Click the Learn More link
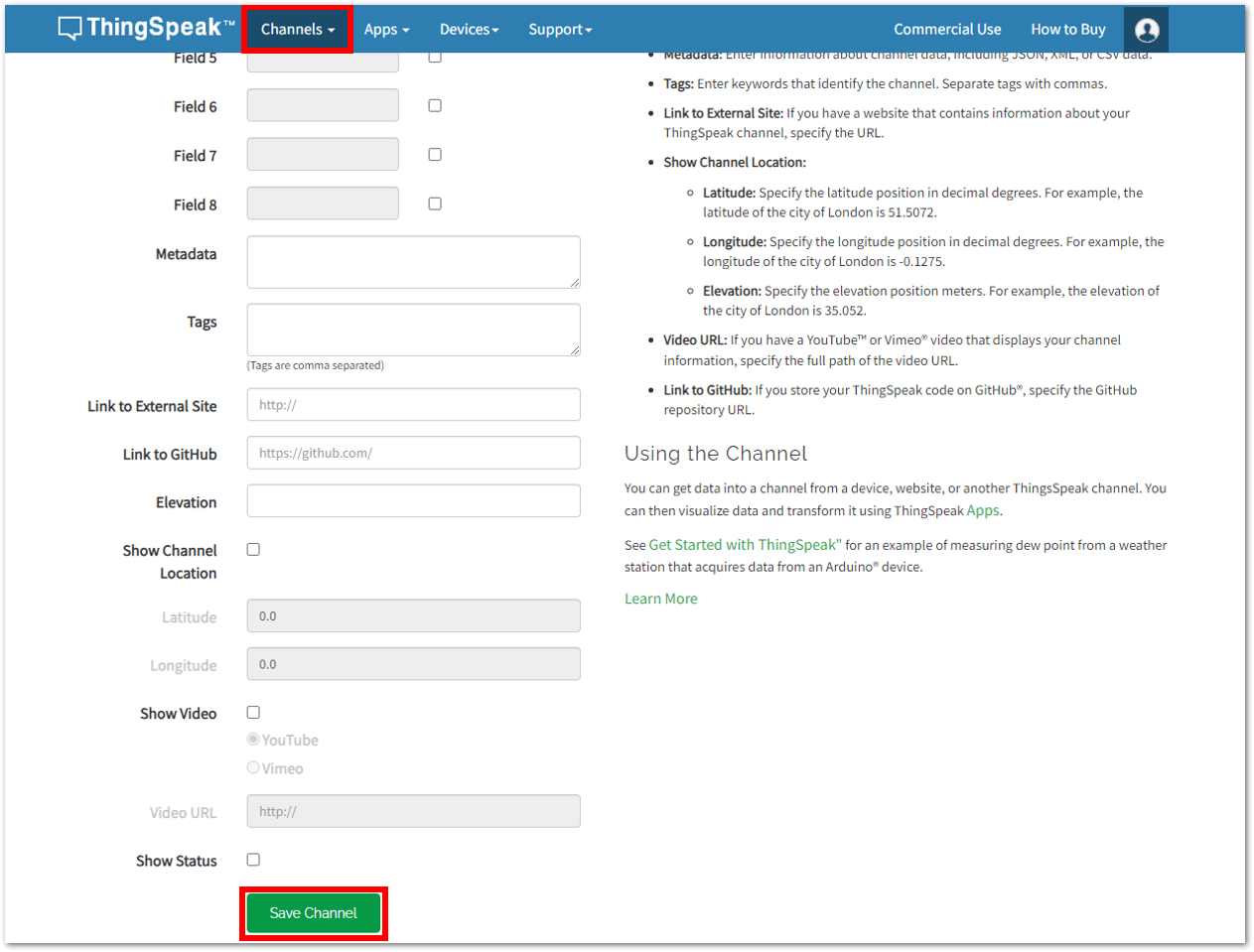 661,599
